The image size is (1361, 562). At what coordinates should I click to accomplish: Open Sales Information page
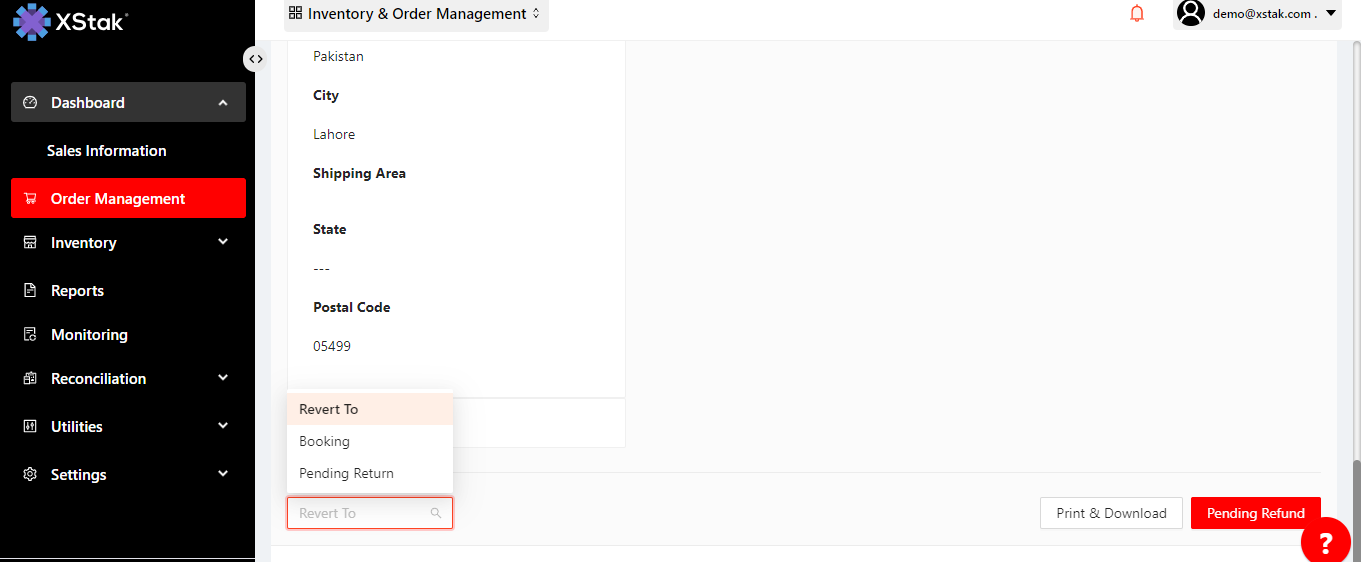(107, 151)
